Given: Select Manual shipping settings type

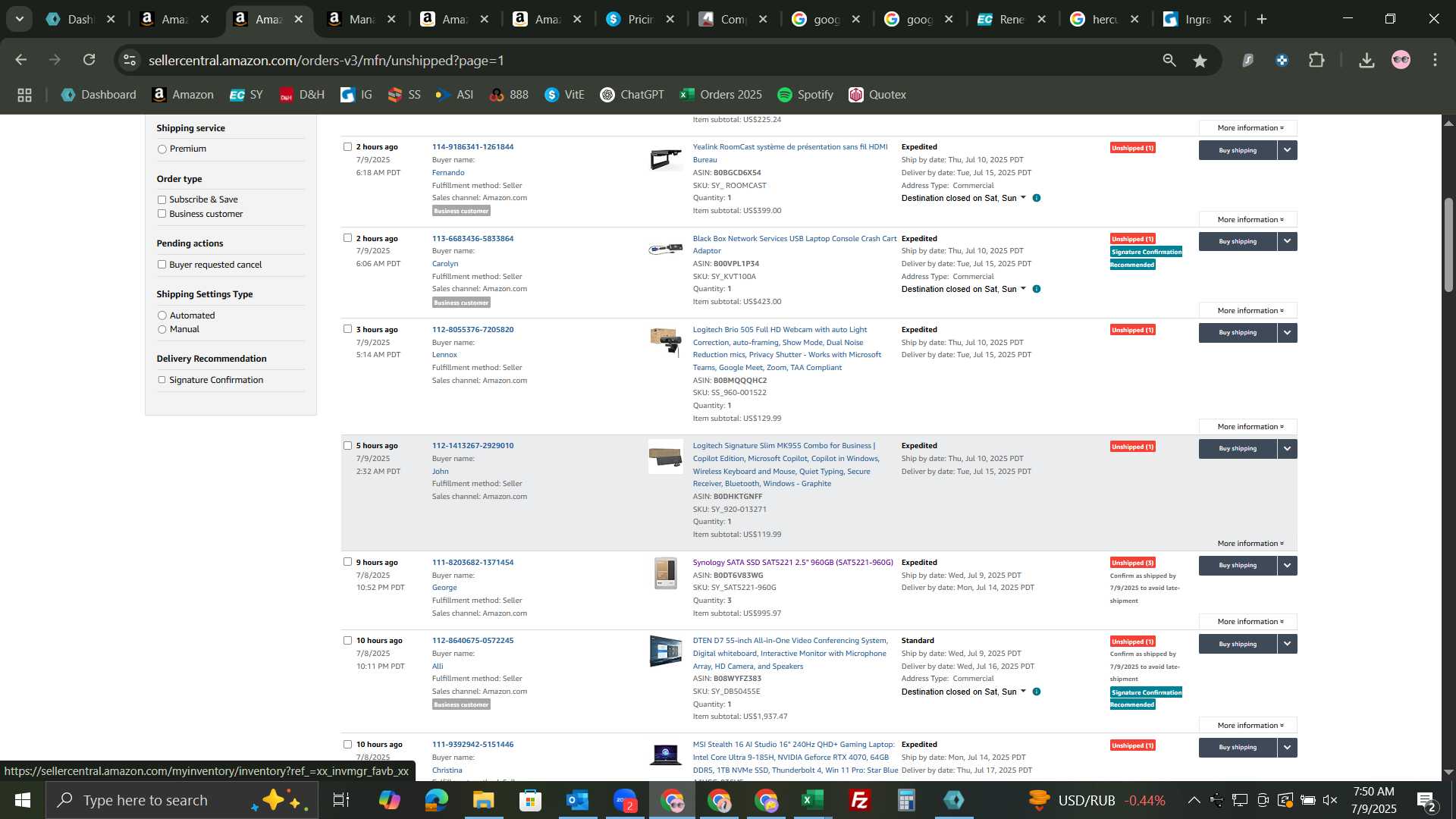Looking at the screenshot, I should click(162, 330).
